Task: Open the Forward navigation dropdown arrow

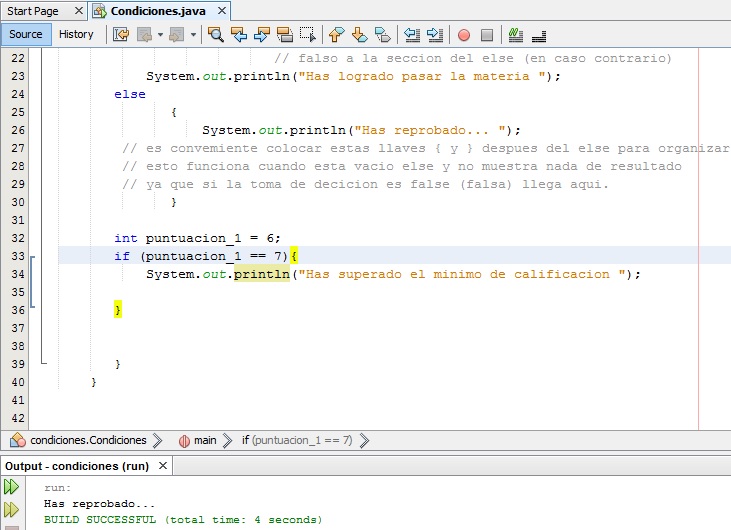Action: pos(193,34)
